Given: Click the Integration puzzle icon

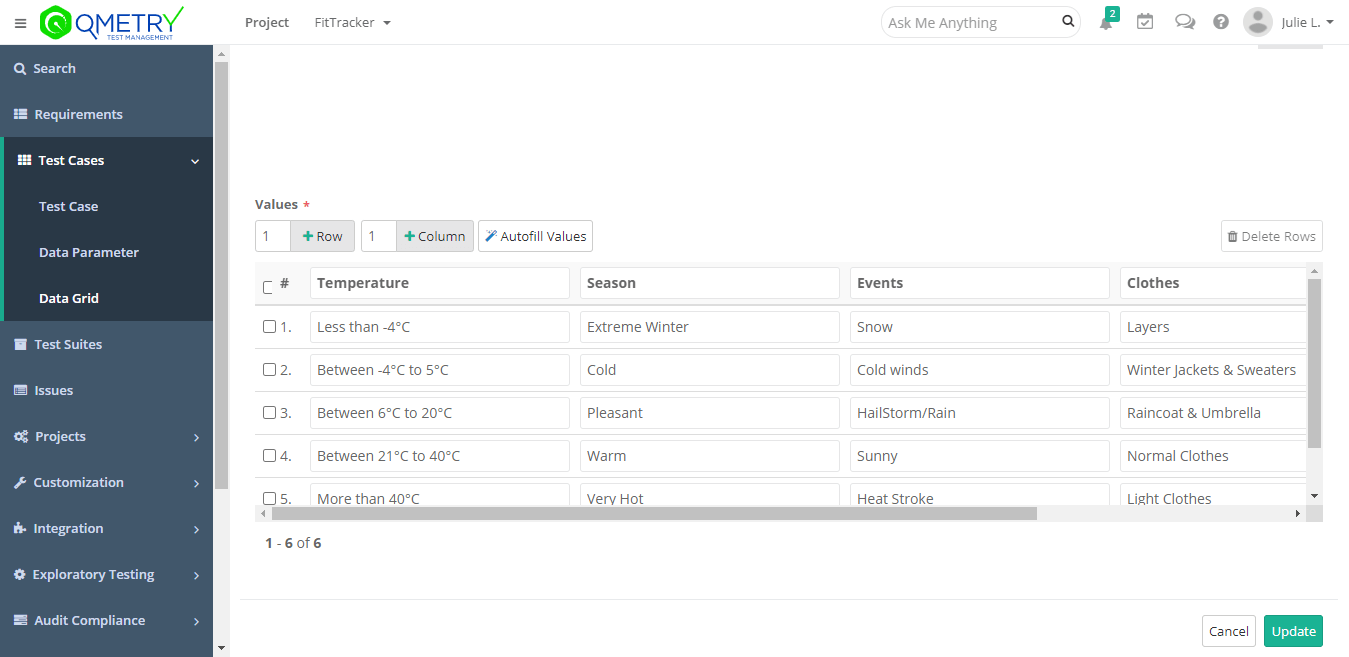Looking at the screenshot, I should (20, 528).
